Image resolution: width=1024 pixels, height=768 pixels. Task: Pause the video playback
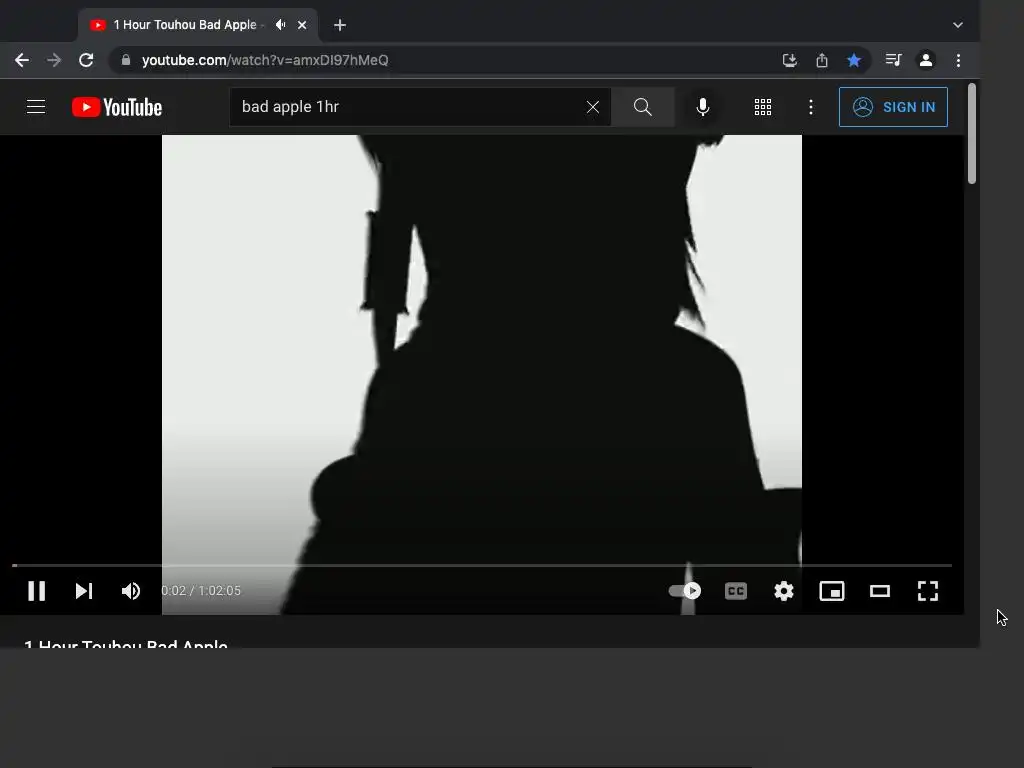coord(37,591)
